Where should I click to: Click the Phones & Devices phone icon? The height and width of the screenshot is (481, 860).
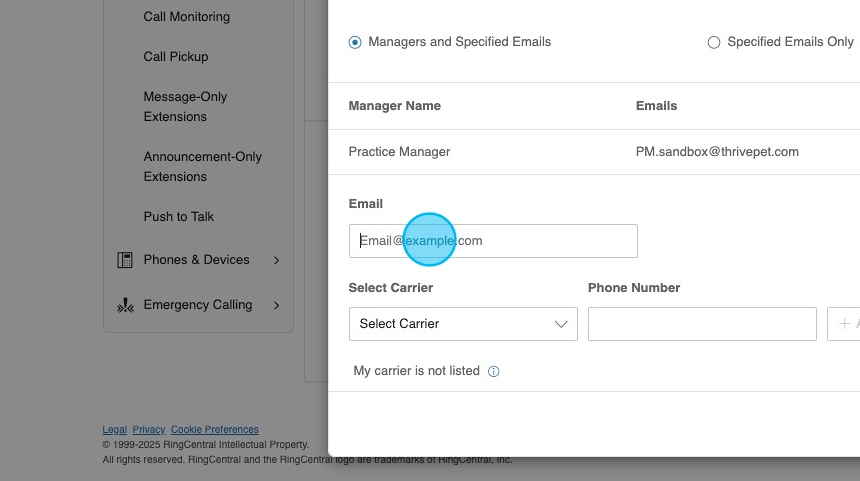click(125, 260)
